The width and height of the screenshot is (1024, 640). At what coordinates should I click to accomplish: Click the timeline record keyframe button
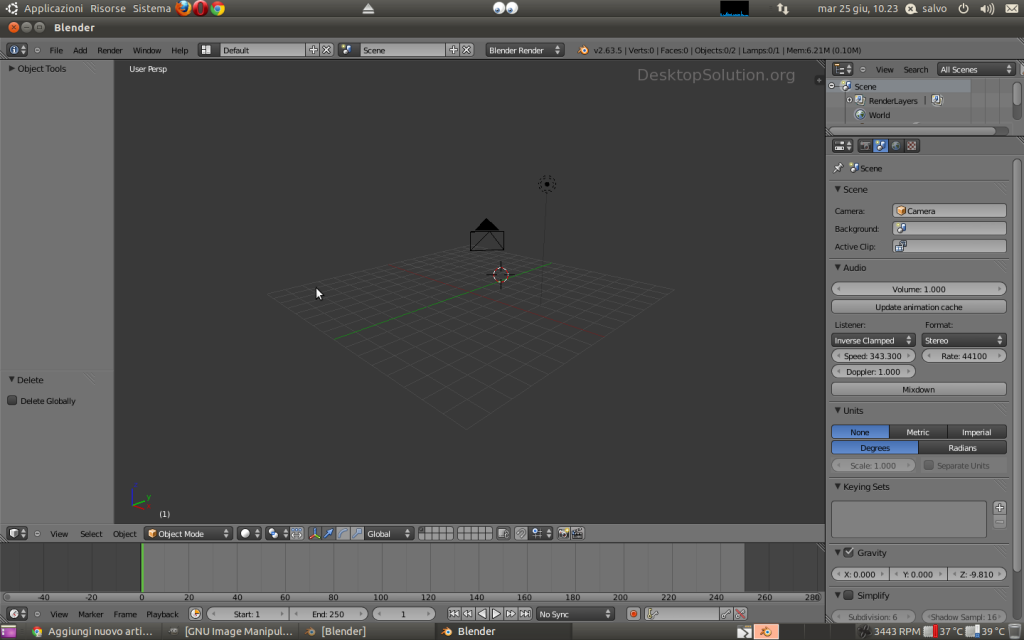(x=633, y=614)
